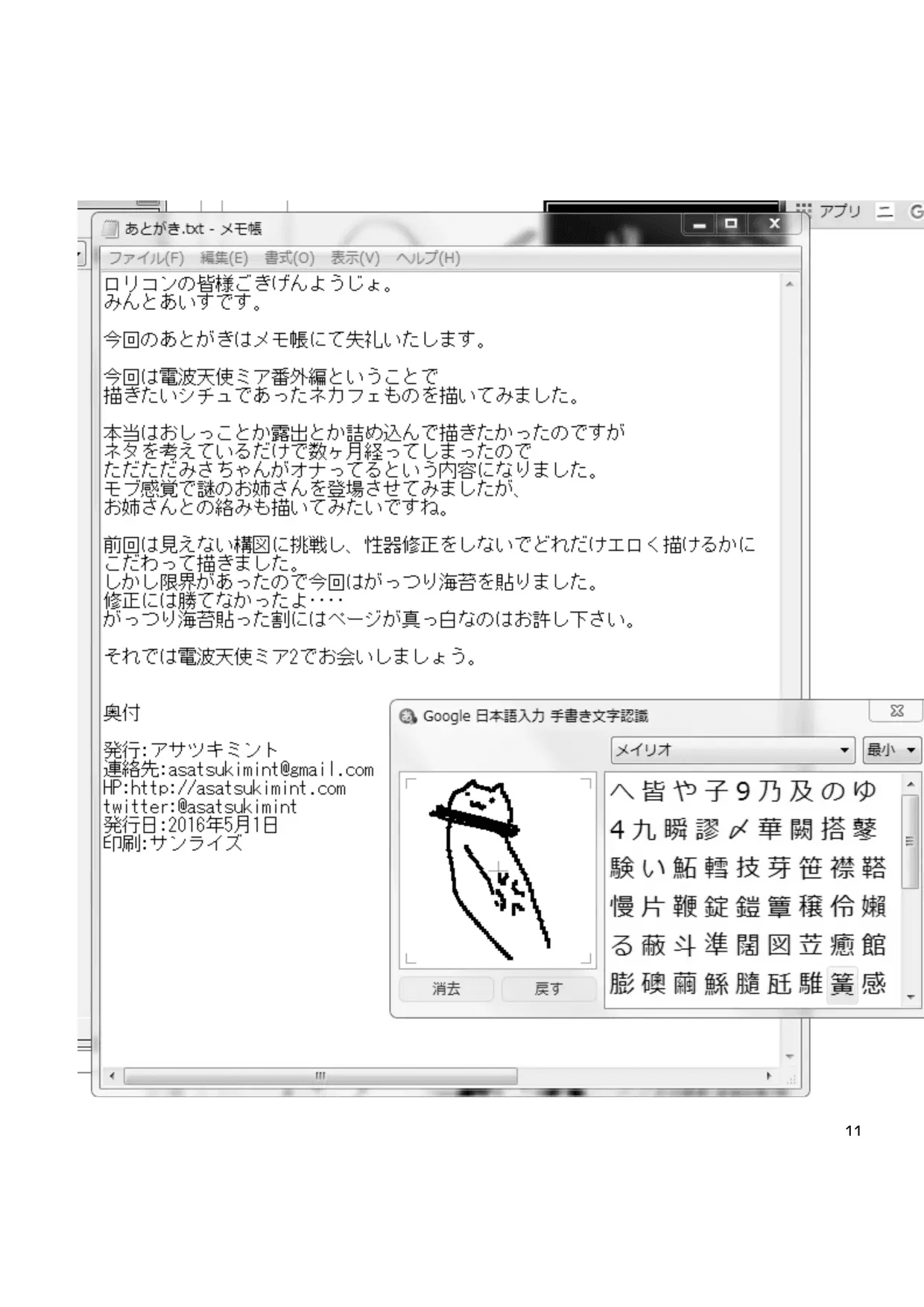The height and width of the screenshot is (1307, 924).
Task: Open the ヘルプ(H) menu
Action: click(428, 258)
